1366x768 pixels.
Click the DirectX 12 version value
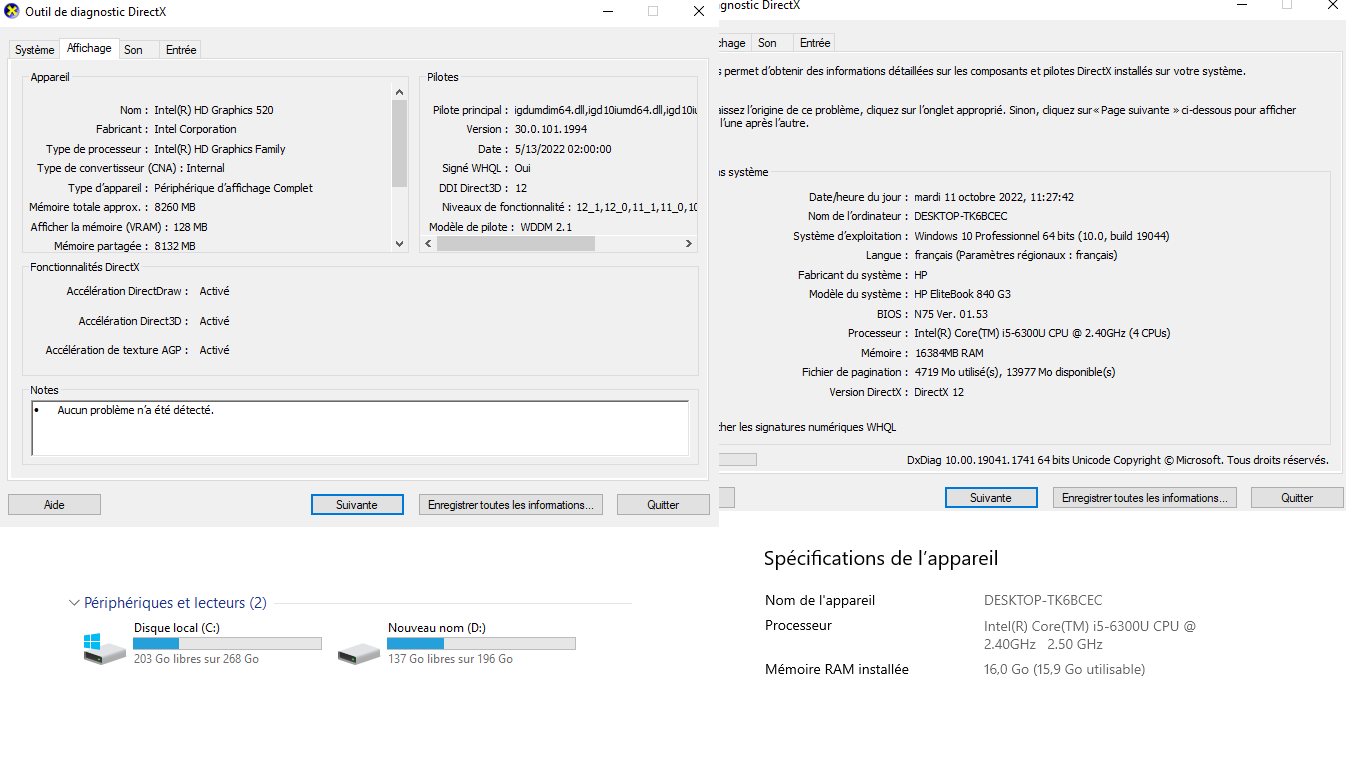pyautogui.click(x=939, y=392)
